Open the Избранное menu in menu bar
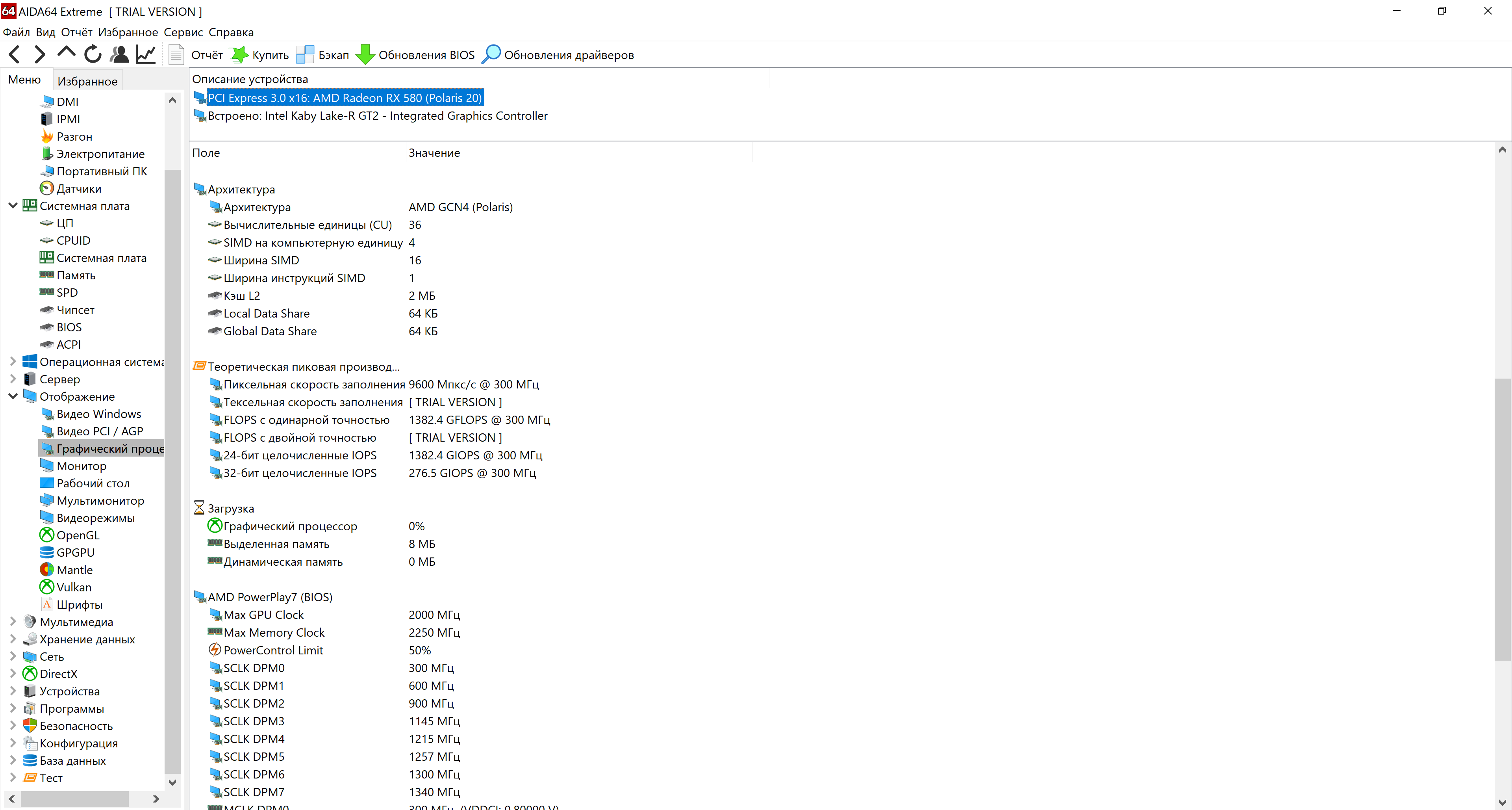The width and height of the screenshot is (1512, 810). 128,32
